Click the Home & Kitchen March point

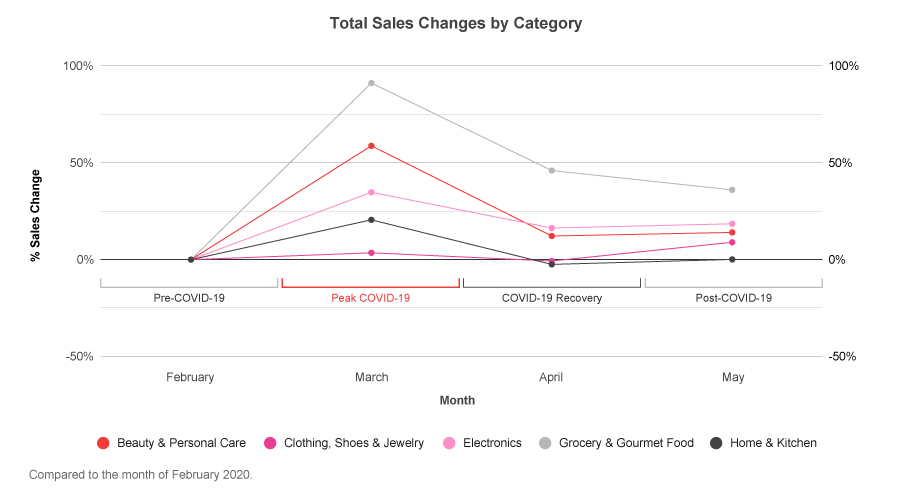(371, 220)
